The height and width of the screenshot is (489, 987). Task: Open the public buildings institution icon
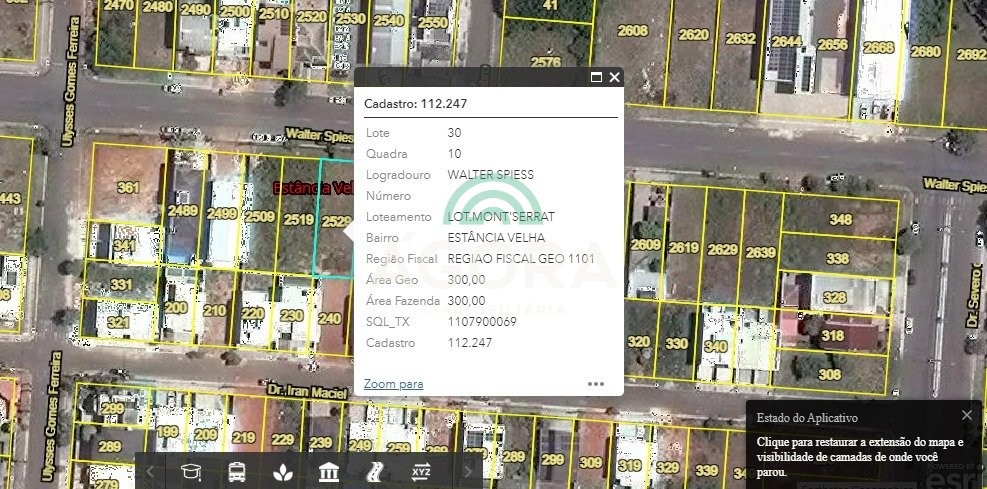(330, 471)
